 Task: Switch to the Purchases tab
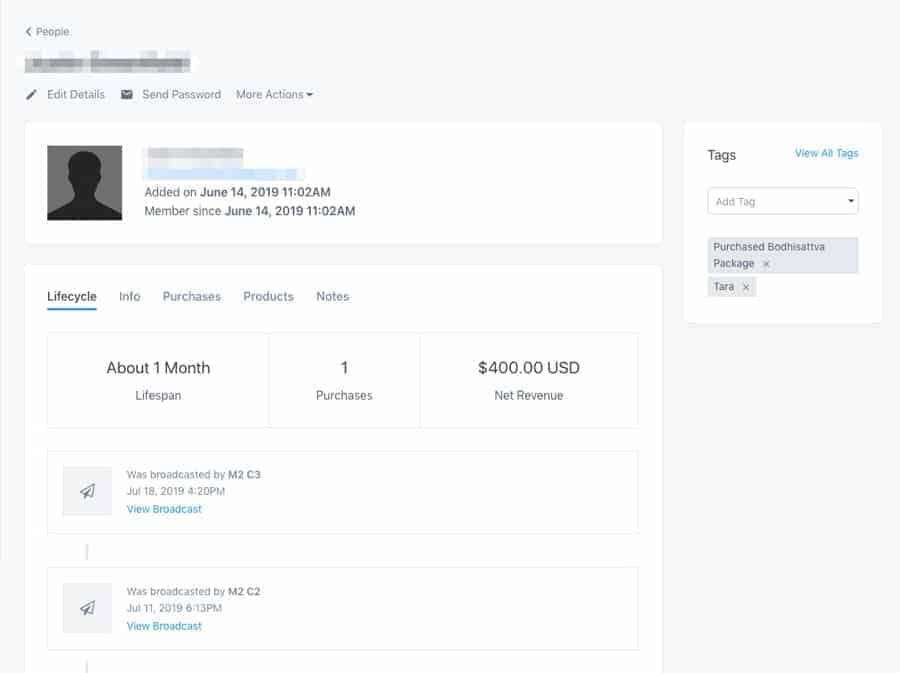pyautogui.click(x=192, y=297)
